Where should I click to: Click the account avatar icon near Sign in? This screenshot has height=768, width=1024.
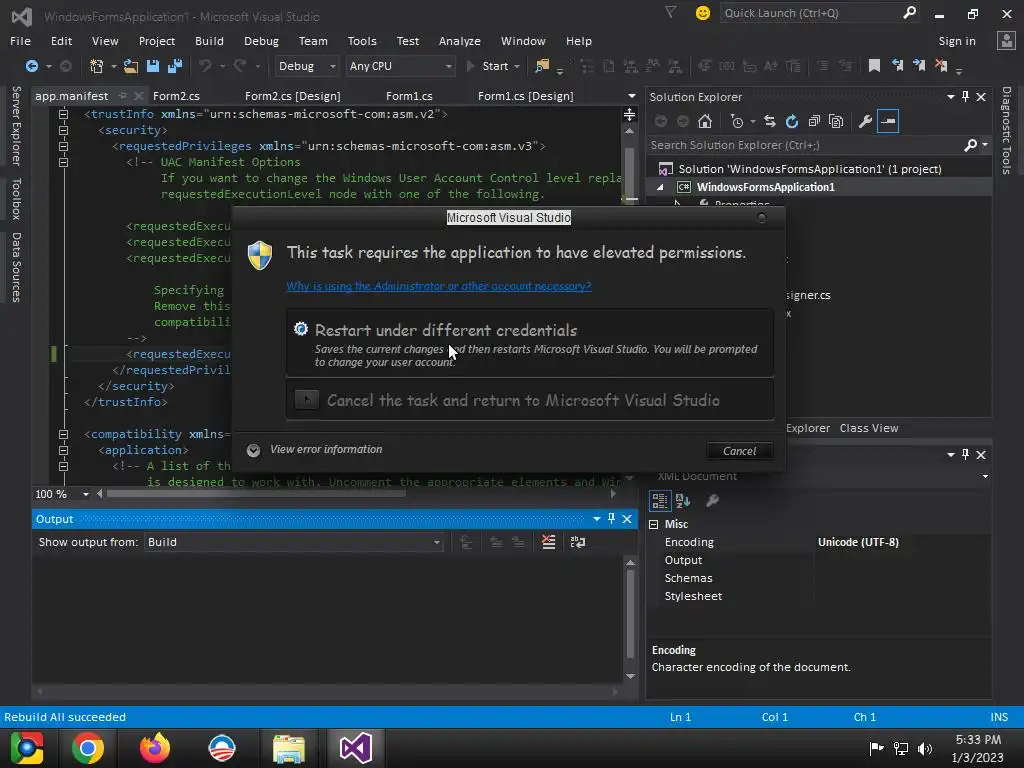[1006, 40]
